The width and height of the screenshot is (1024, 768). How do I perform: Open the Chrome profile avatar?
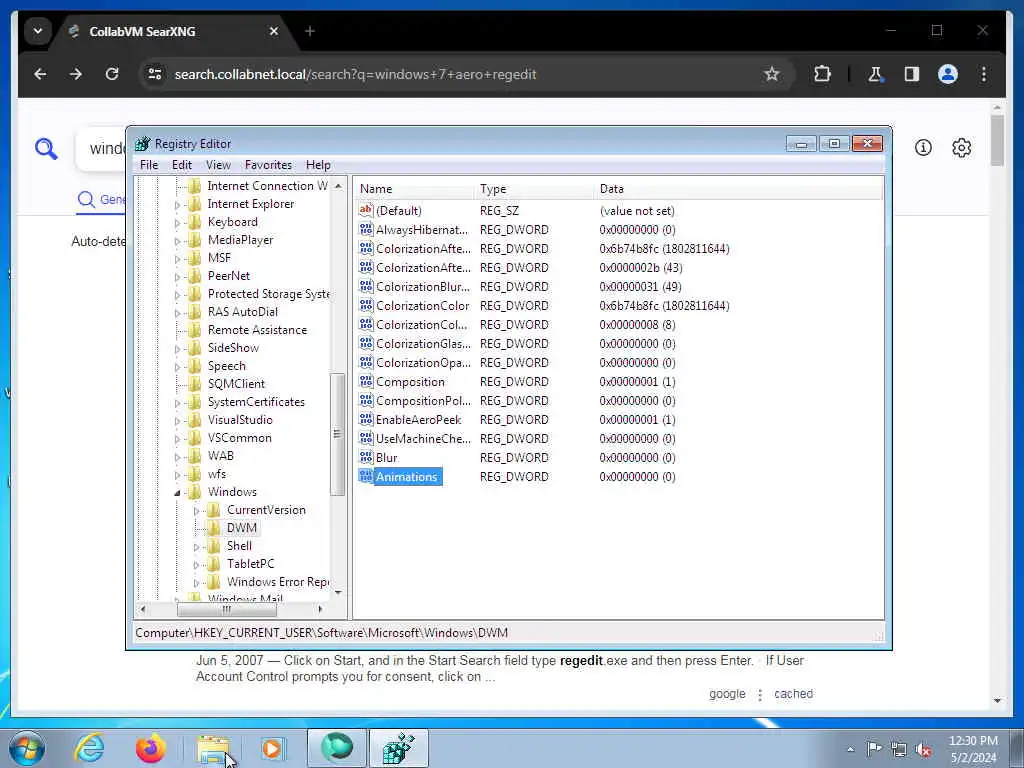point(948,74)
